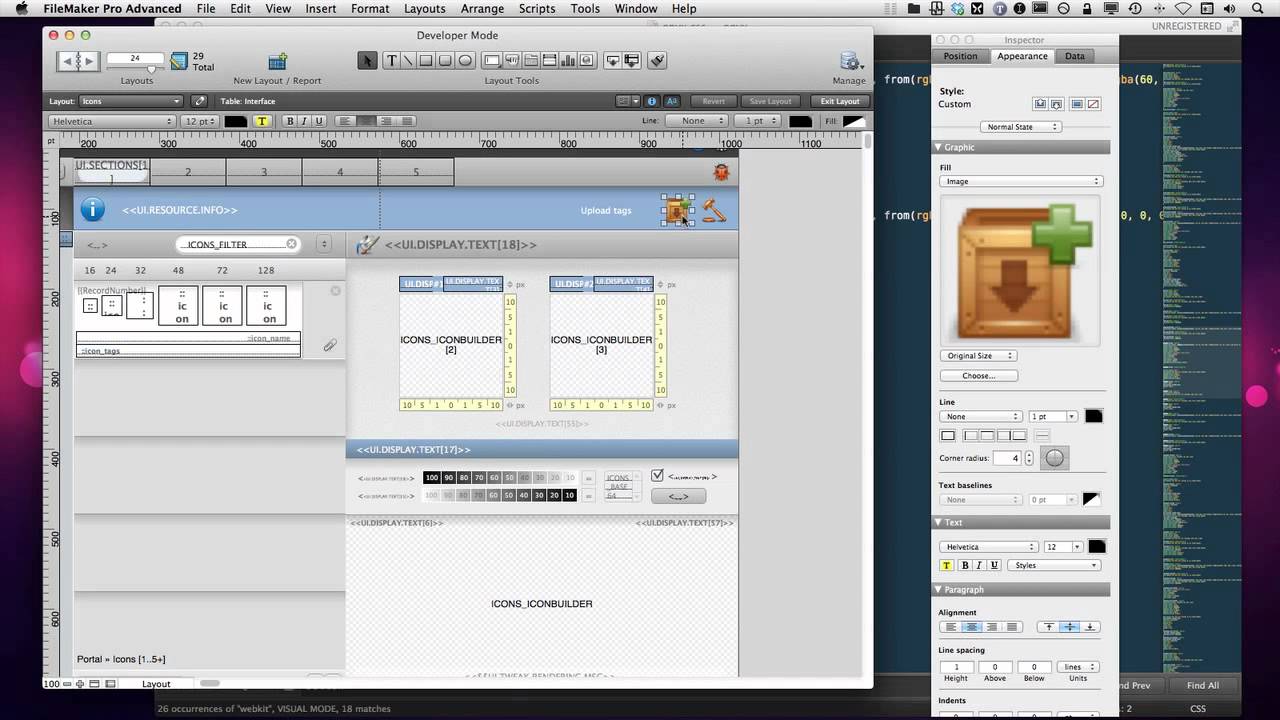Open the Original Size dropdown

[x=978, y=356]
